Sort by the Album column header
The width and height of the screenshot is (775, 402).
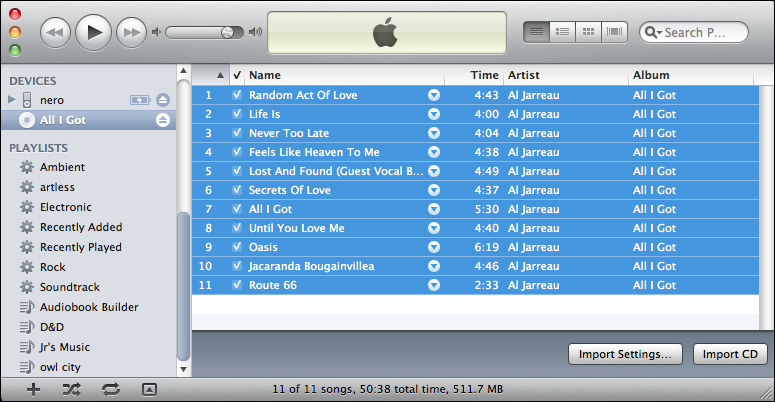[691, 75]
